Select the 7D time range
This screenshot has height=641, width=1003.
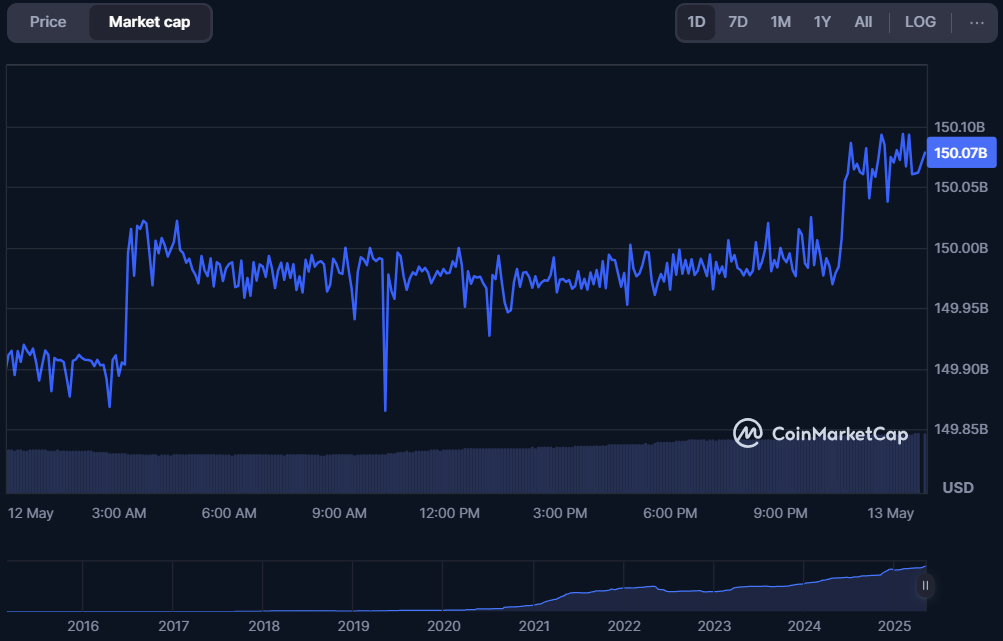coord(737,21)
